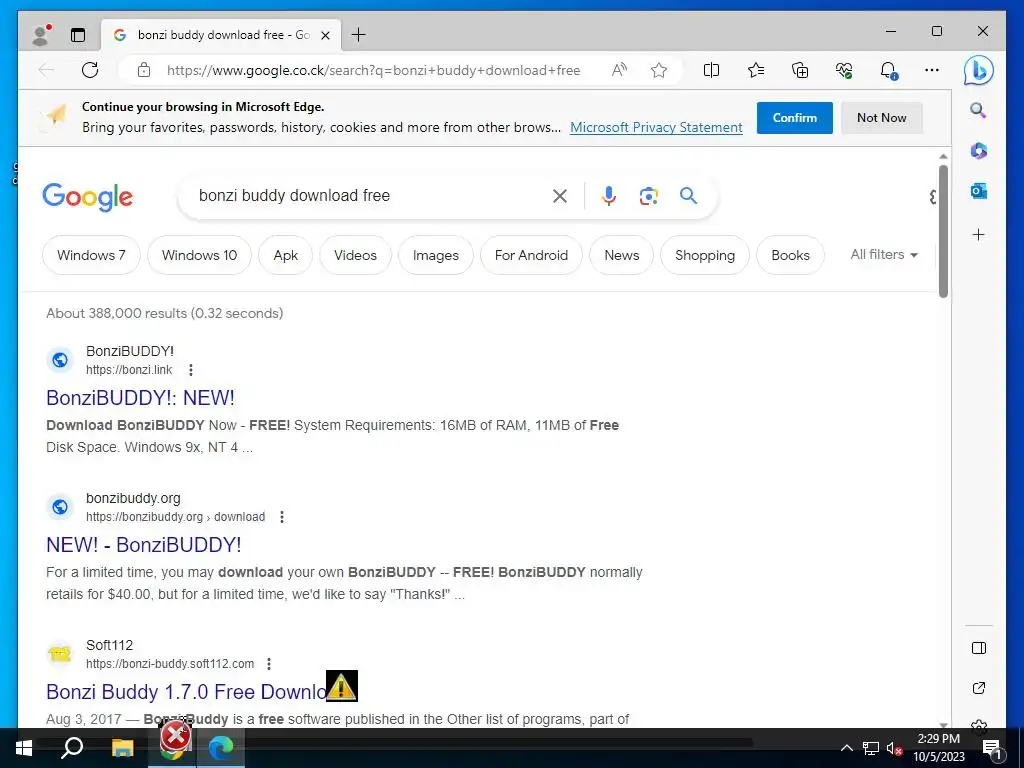Open Collections panel
The width and height of the screenshot is (1024, 768).
click(x=800, y=70)
